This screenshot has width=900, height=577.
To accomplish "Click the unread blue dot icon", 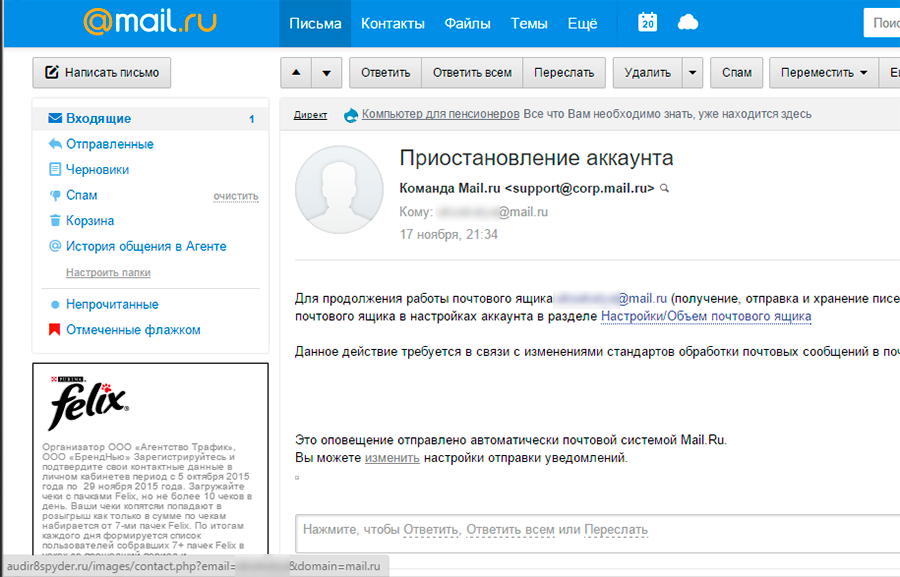I will click(55, 304).
